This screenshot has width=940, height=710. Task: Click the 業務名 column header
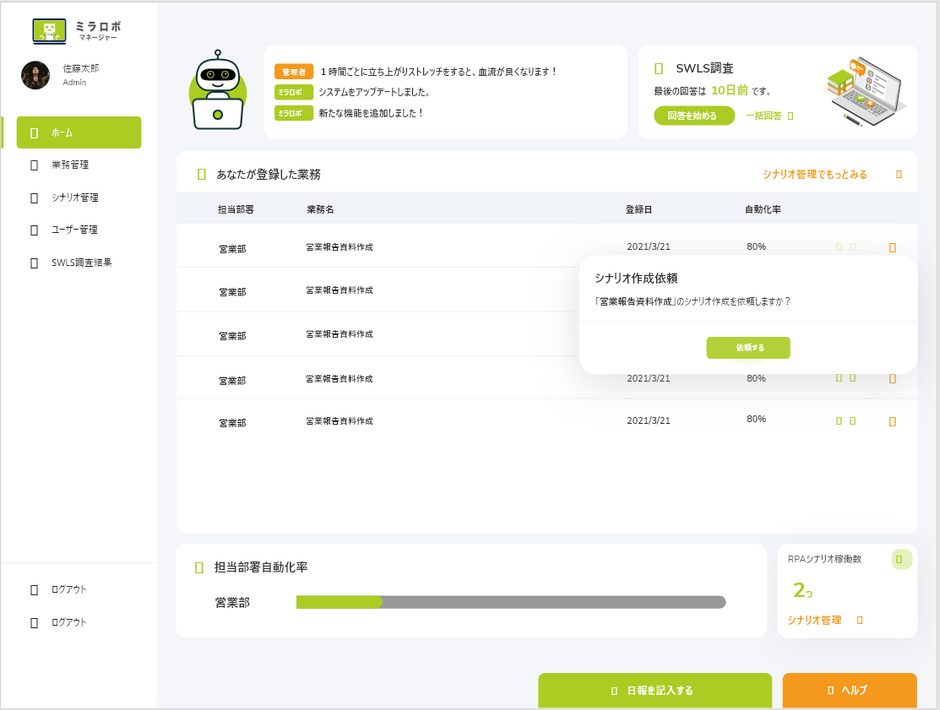coord(320,209)
